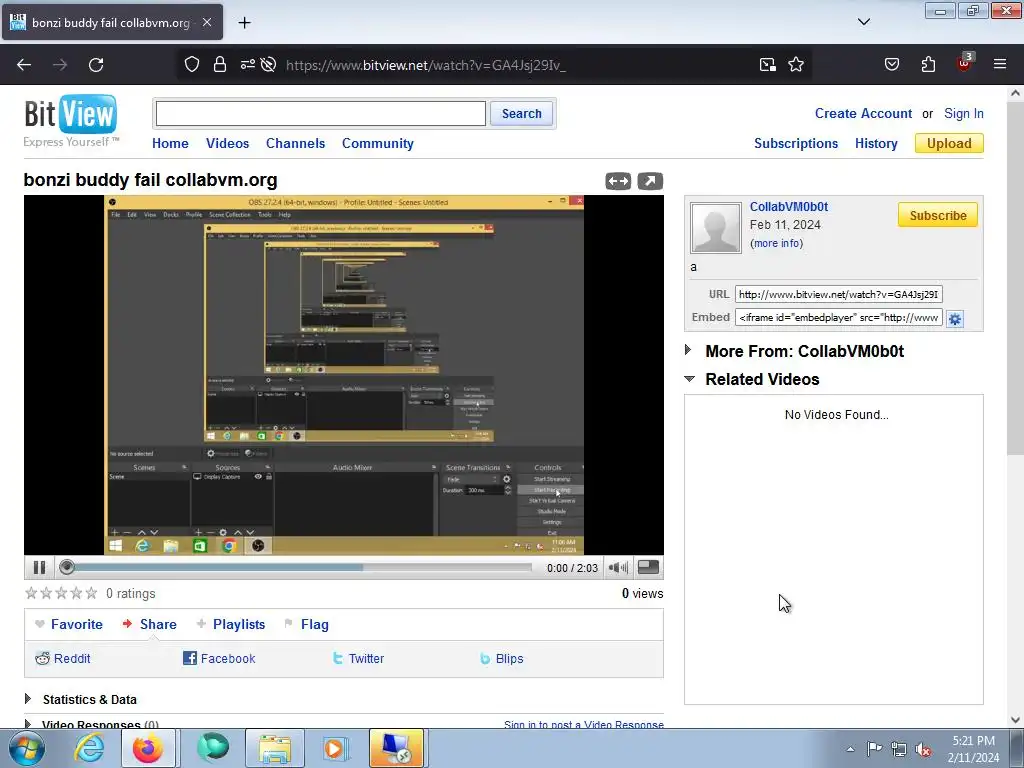Click the Sign In link
Viewport: 1024px width, 768px height.
click(x=963, y=113)
